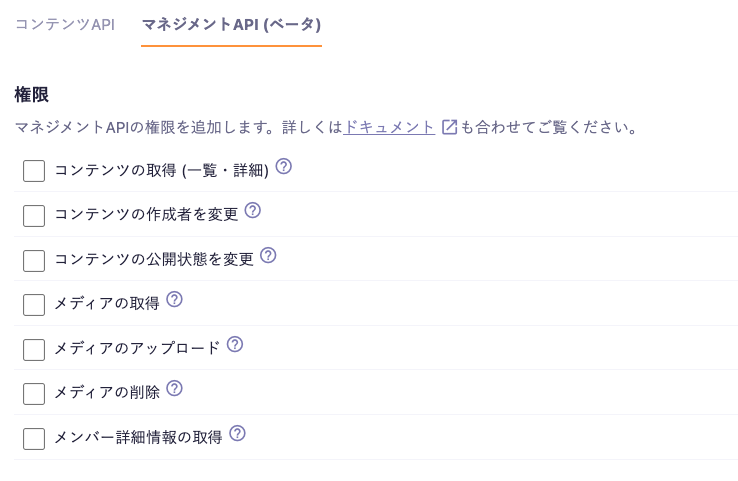Tick the コンテンツの公開状態を変更 checkbox
The height and width of the screenshot is (481, 738).
(x=34, y=260)
